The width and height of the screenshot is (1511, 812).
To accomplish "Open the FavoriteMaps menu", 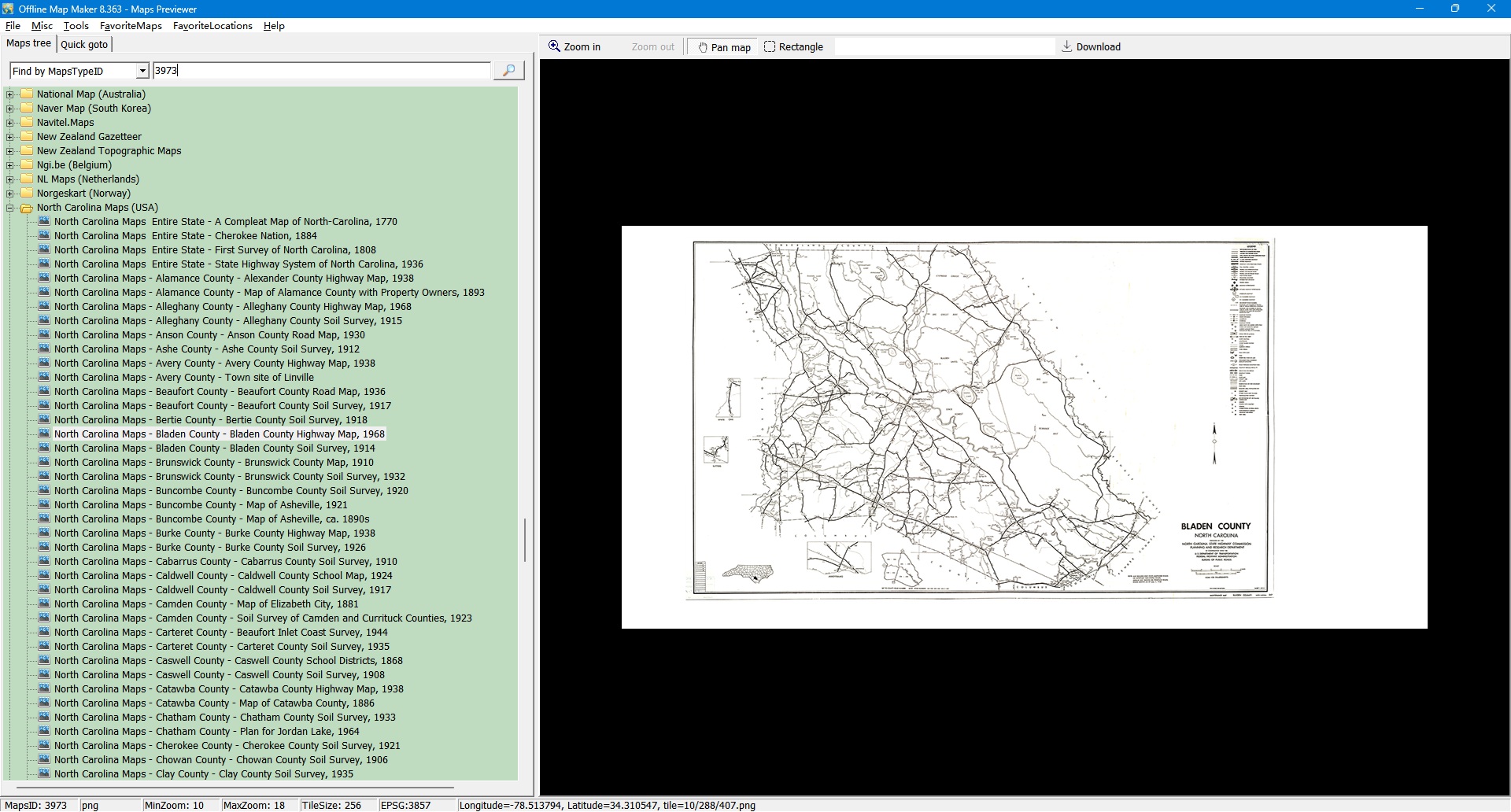I will (x=131, y=26).
